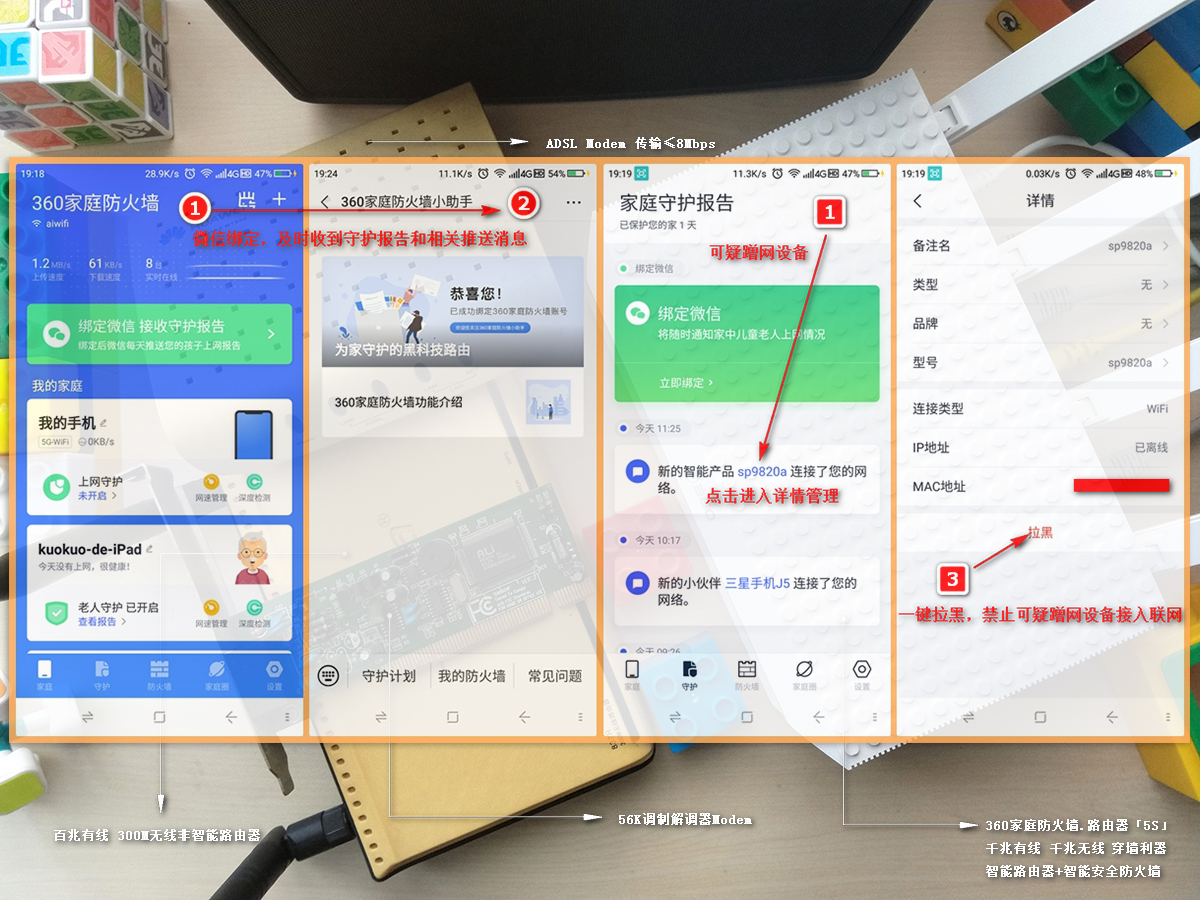Go back from the 详情 screen
The height and width of the screenshot is (900, 1200).
click(x=918, y=201)
